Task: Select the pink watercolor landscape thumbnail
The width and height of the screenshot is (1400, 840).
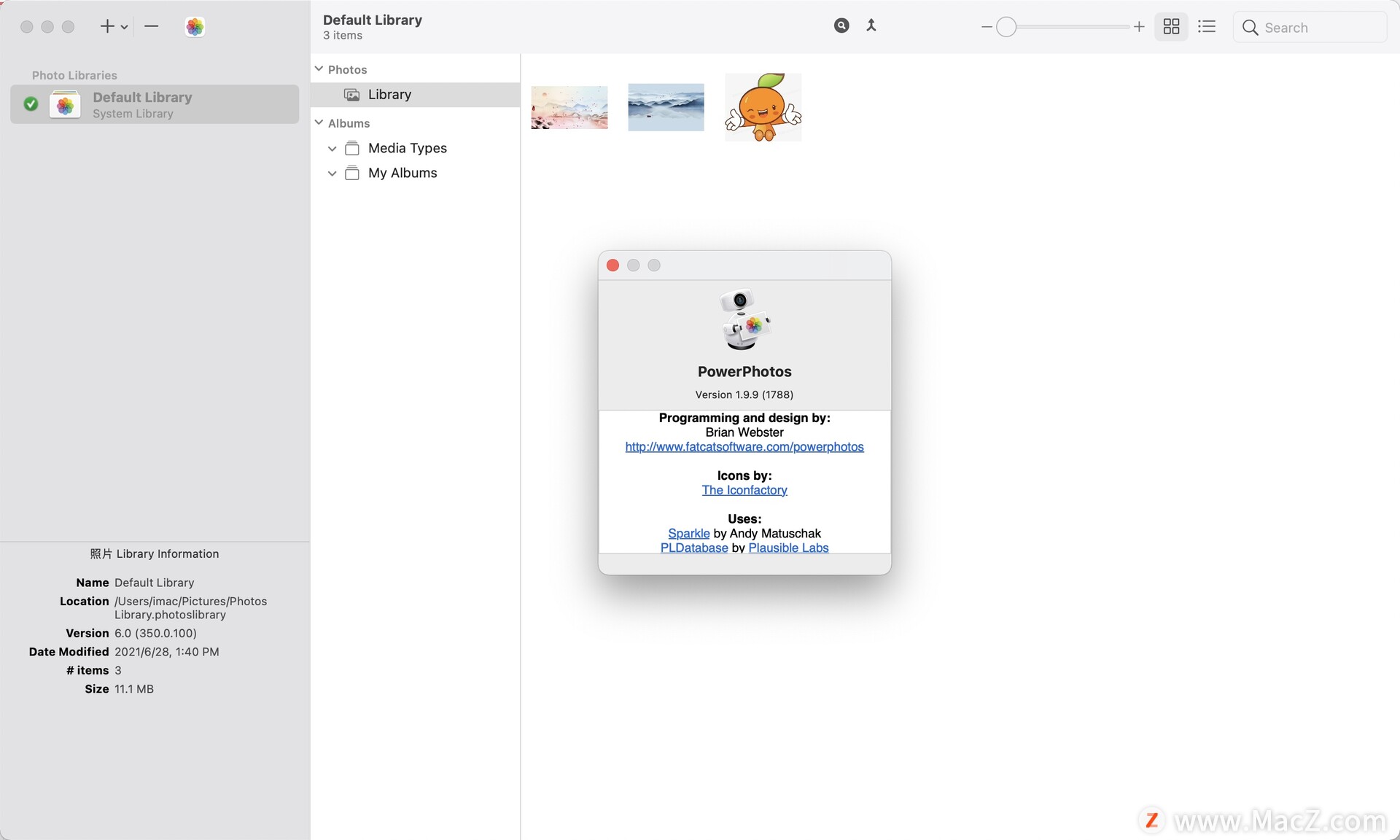Action: click(569, 107)
